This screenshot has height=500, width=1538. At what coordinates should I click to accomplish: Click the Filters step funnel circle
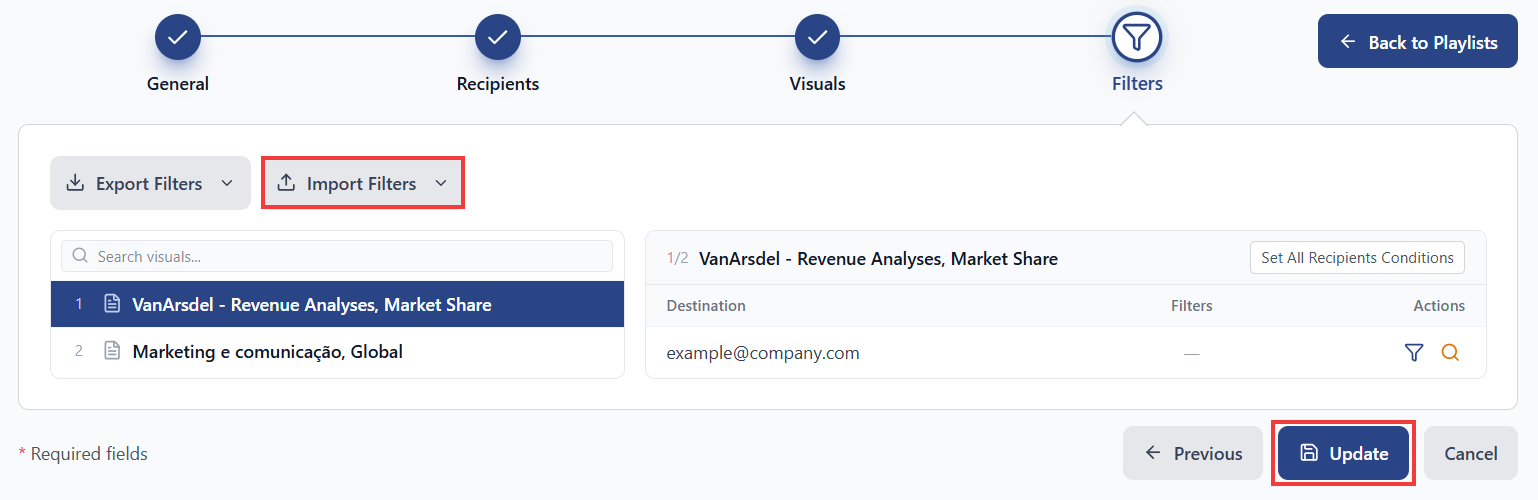click(x=1137, y=38)
